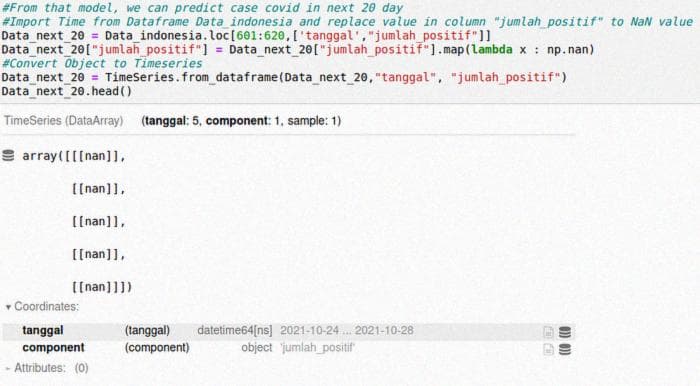This screenshot has height=386, width=700.
Task: Click the Data_indonesia.loc[601:620] code line
Action: pos(246,35)
